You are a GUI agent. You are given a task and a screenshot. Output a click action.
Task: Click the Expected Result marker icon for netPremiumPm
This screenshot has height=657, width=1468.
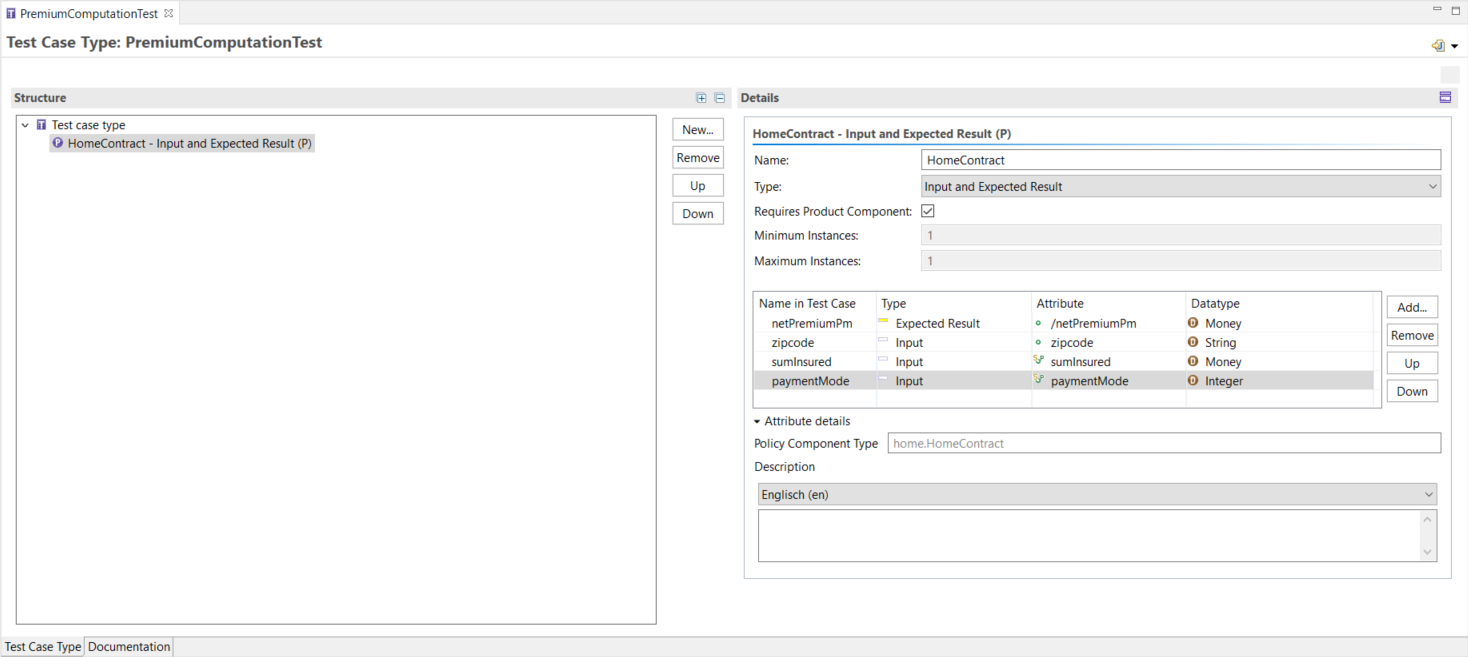click(883, 322)
